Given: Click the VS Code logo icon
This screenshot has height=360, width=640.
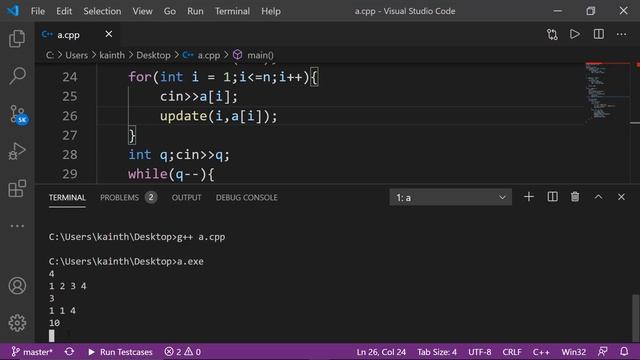Looking at the screenshot, I should point(13,11).
